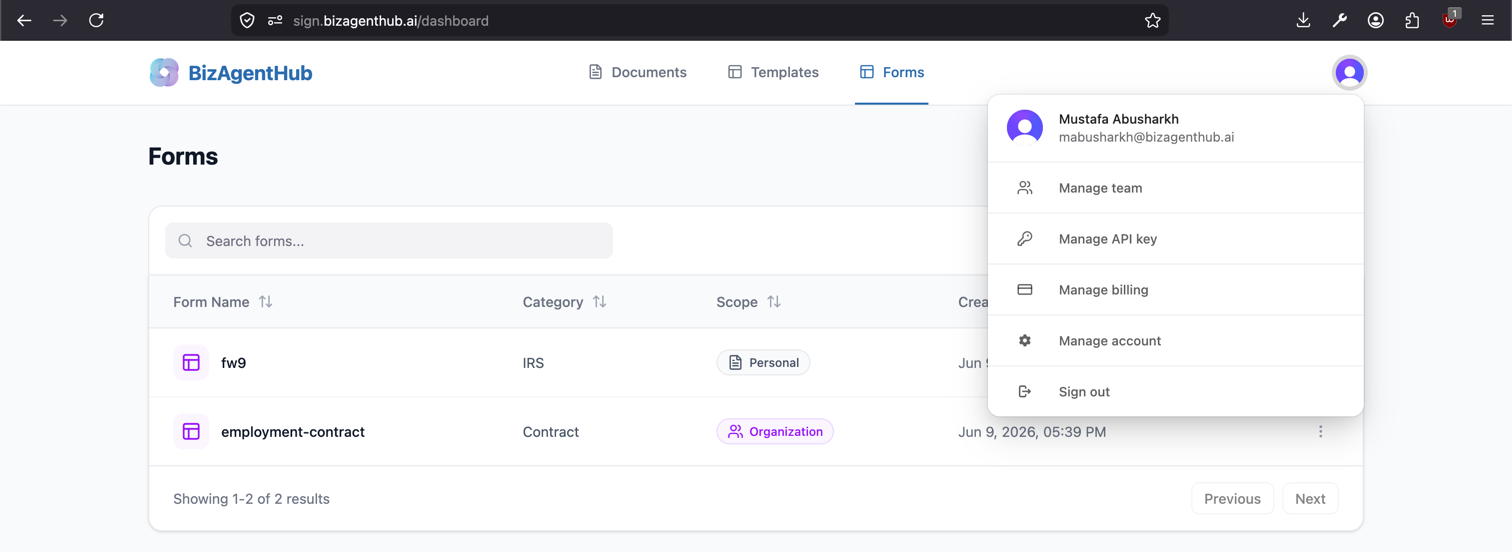Choose Sign out
The height and width of the screenshot is (552, 1512).
click(1175, 392)
